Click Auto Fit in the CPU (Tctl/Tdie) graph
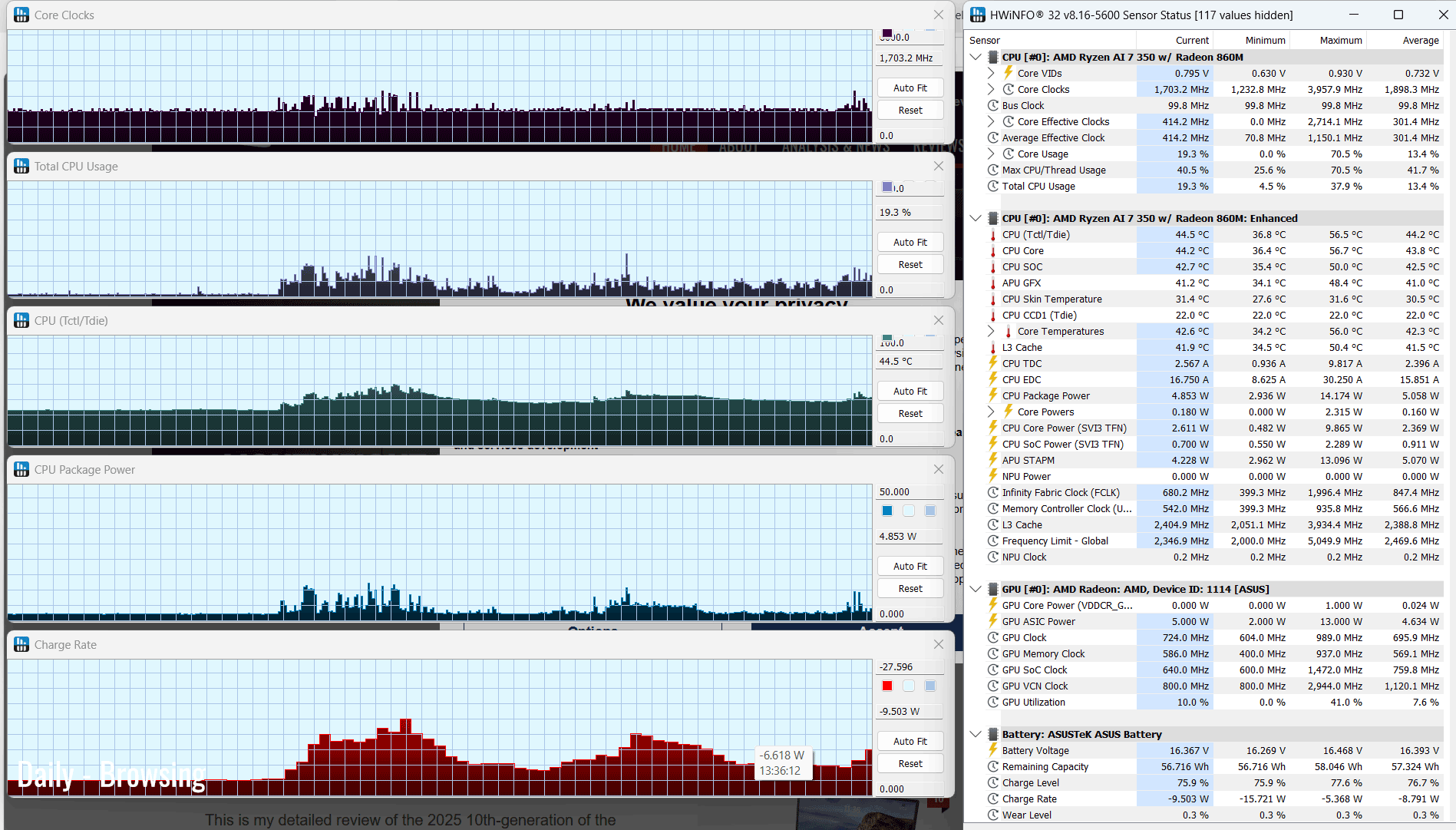The height and width of the screenshot is (830, 1456). pos(910,391)
